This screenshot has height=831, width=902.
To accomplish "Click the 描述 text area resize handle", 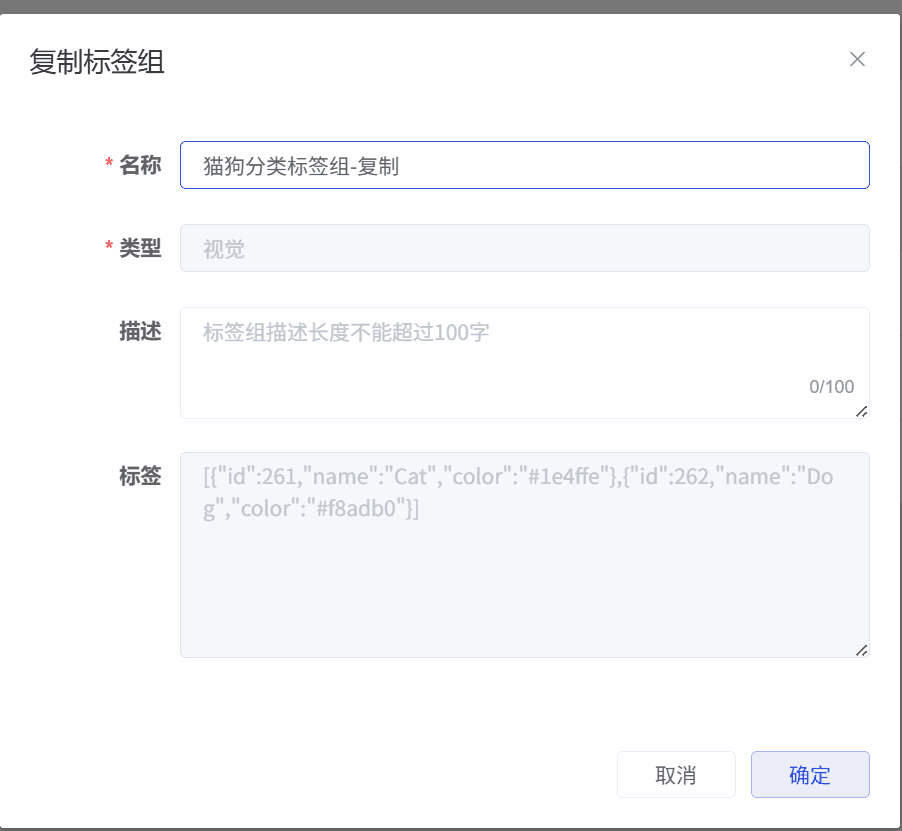I will [862, 411].
